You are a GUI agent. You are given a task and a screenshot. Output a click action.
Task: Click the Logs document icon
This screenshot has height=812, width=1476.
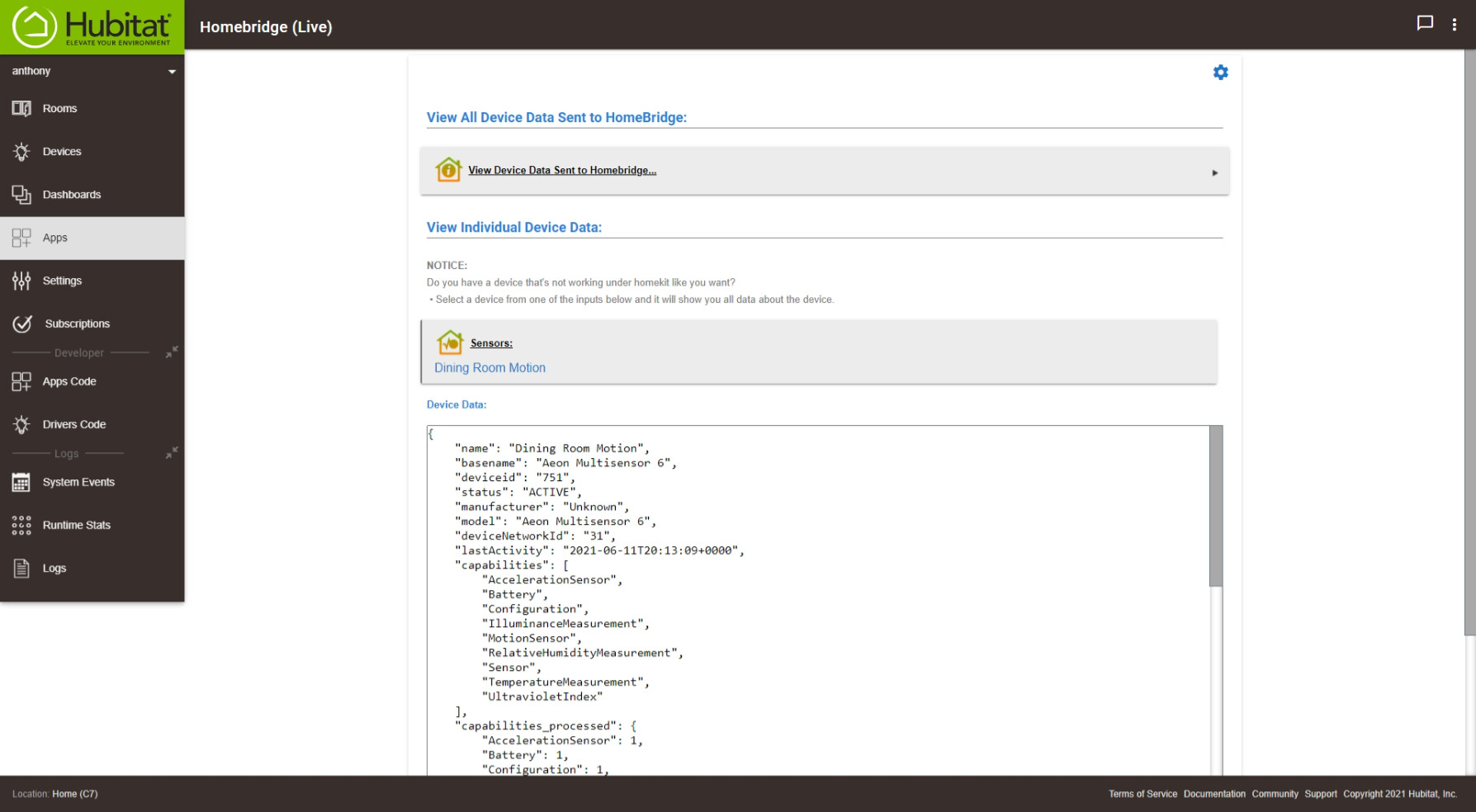(21, 568)
